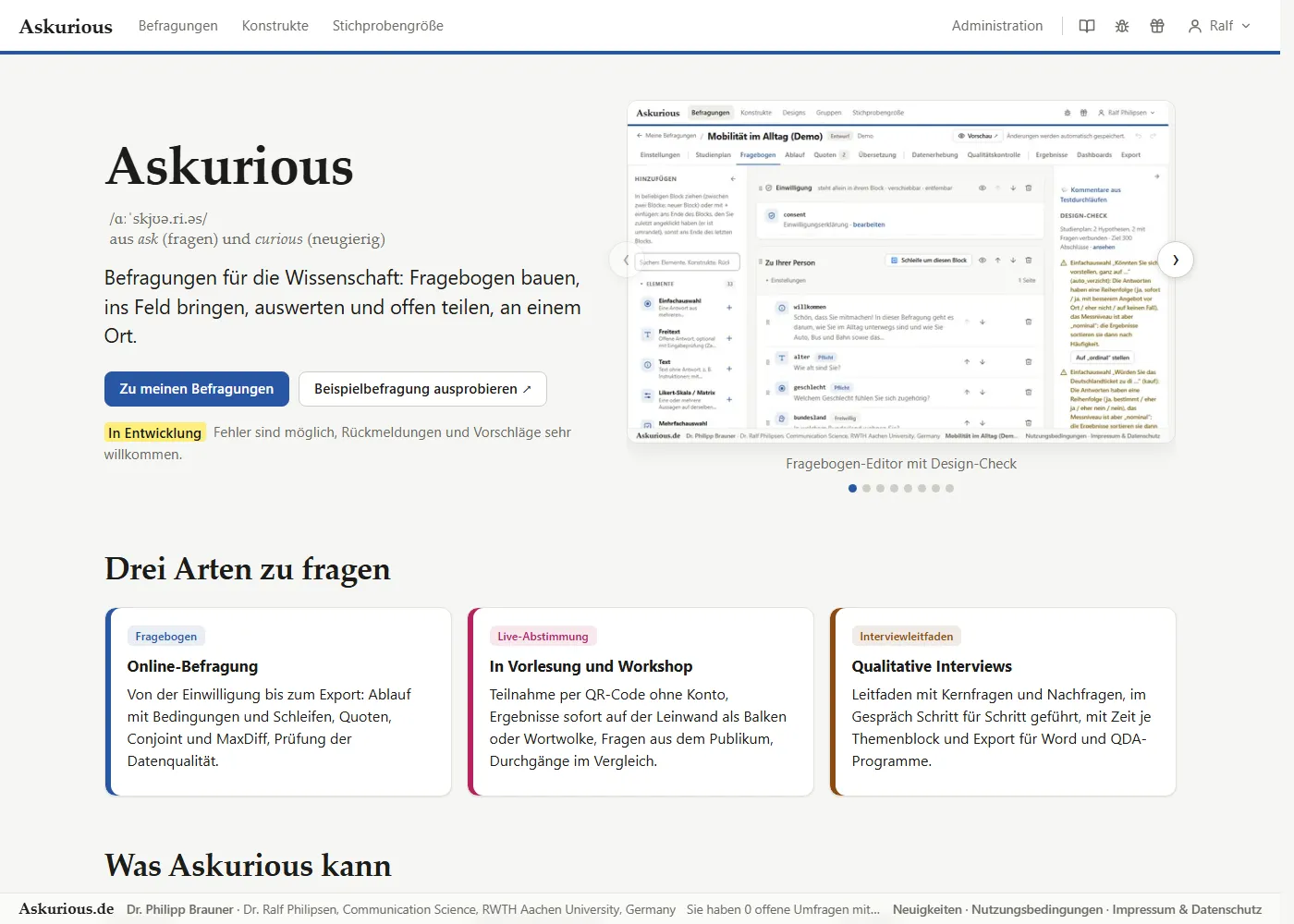Open the Online-Befragung card
The height and width of the screenshot is (924, 1294).
point(278,701)
